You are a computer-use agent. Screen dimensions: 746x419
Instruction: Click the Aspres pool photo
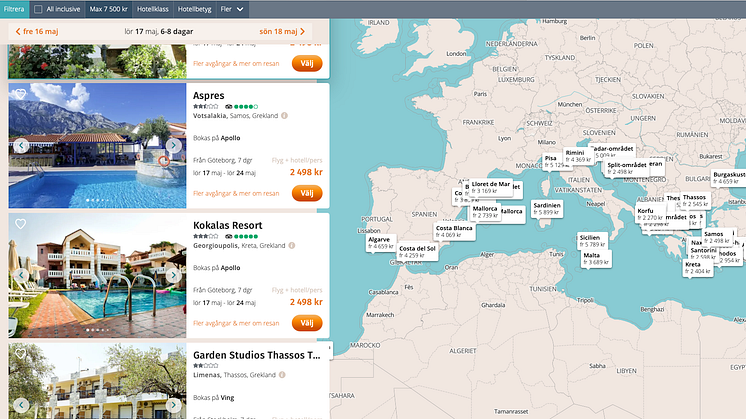(97, 146)
